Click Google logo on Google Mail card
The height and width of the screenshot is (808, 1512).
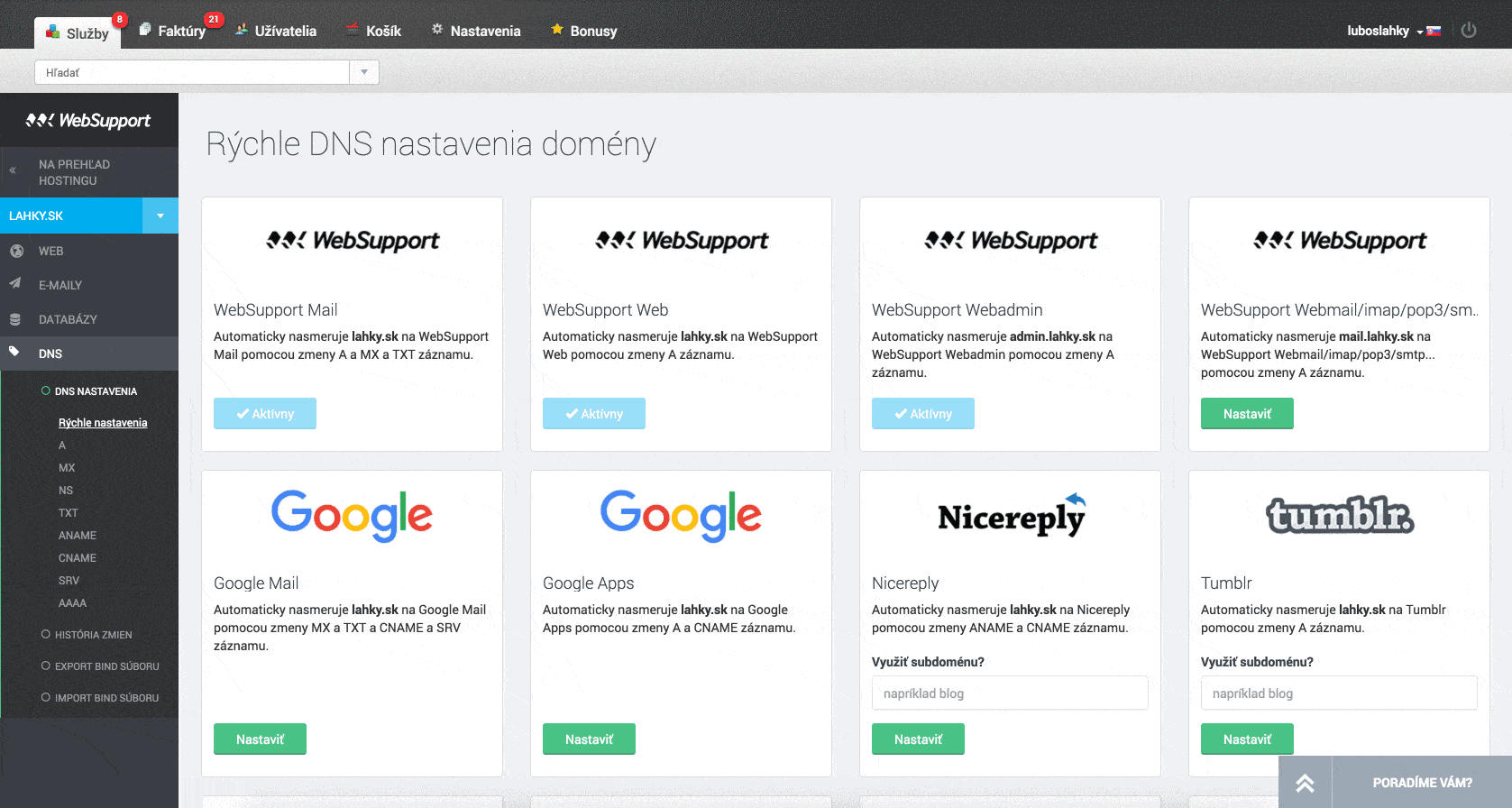point(352,515)
